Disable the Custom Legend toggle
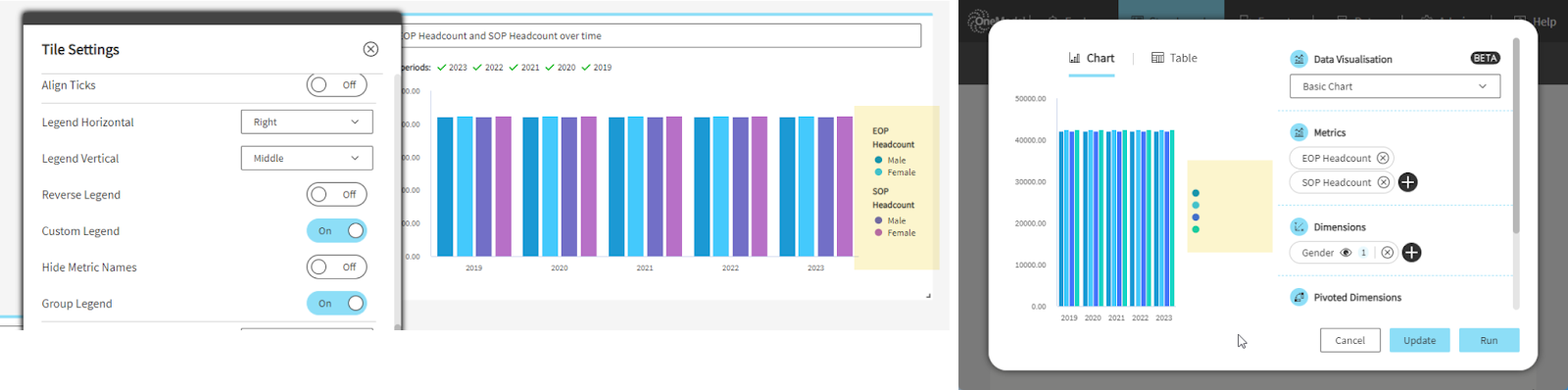Screen dimensions: 1568x390 point(337,231)
